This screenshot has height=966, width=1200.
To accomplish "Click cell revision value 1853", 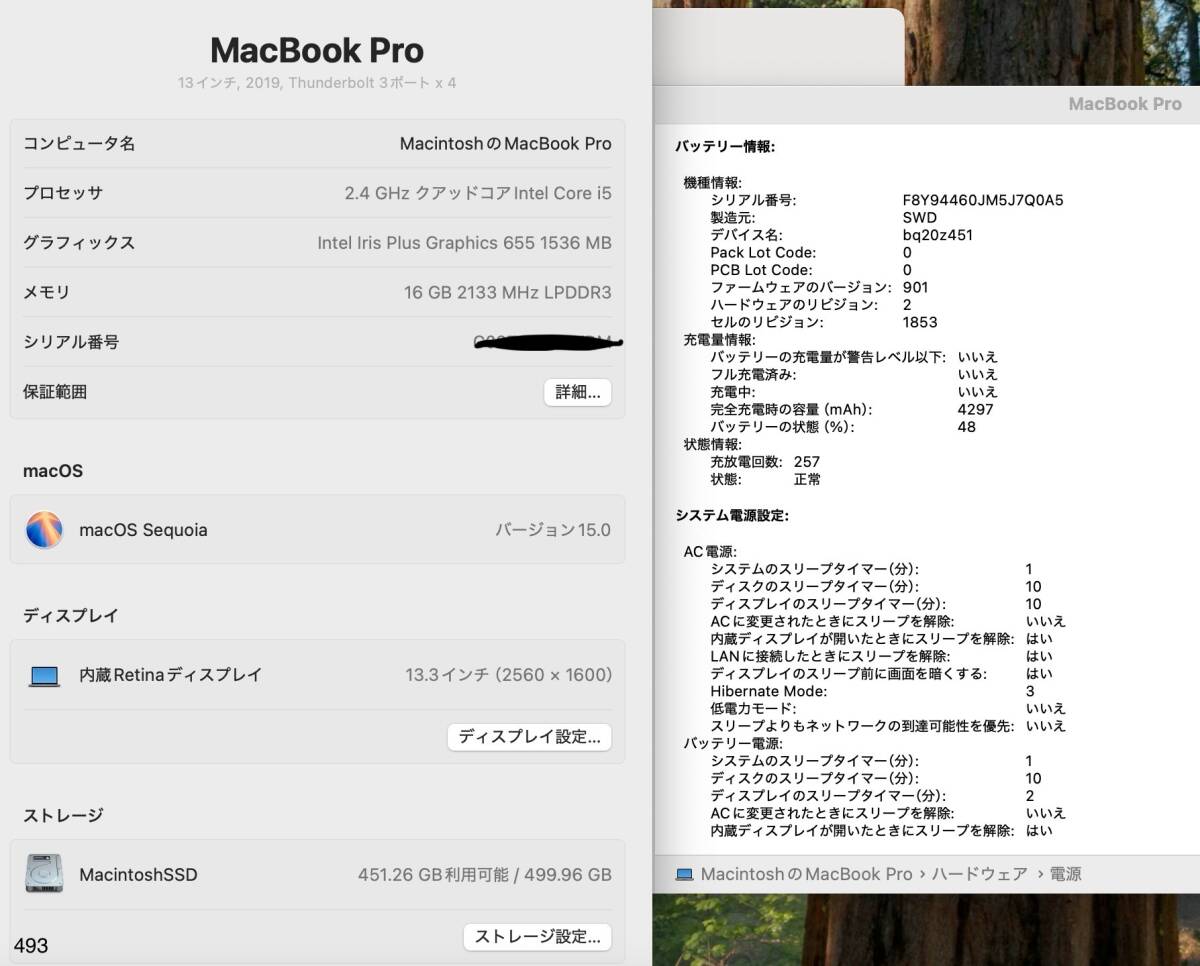I will click(920, 322).
